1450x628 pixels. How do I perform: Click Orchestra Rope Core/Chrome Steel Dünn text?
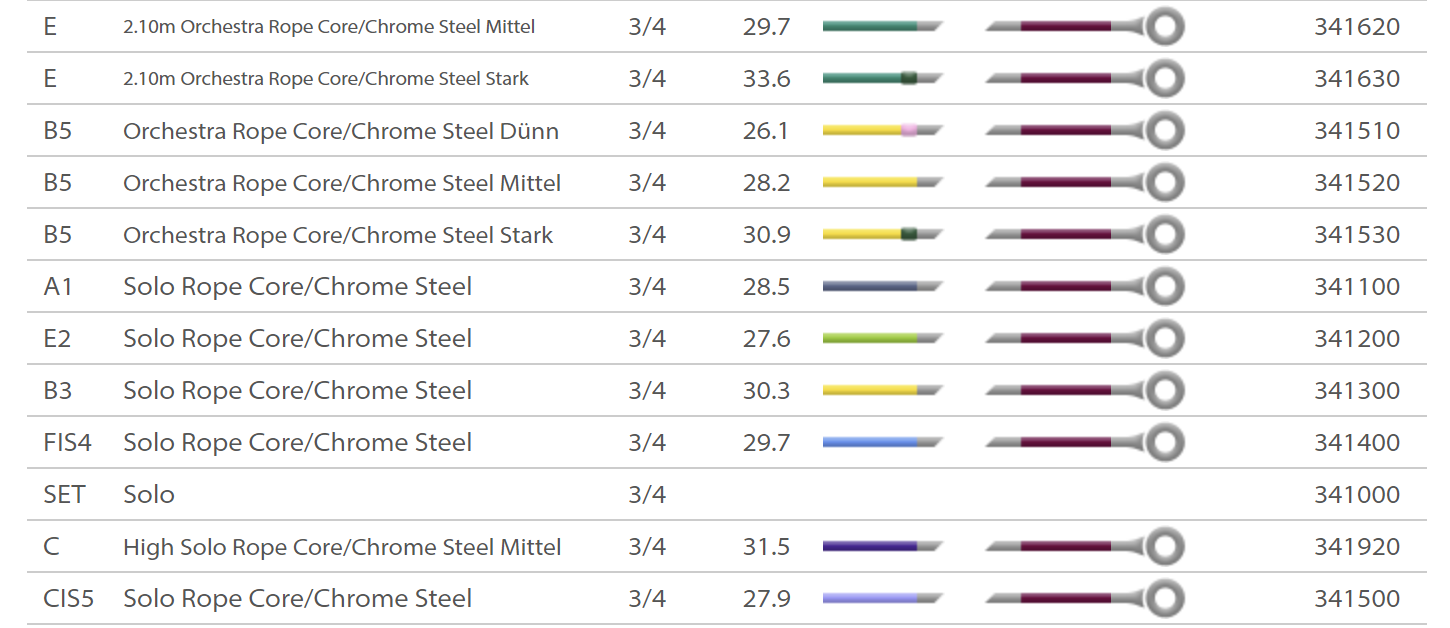pyautogui.click(x=340, y=131)
